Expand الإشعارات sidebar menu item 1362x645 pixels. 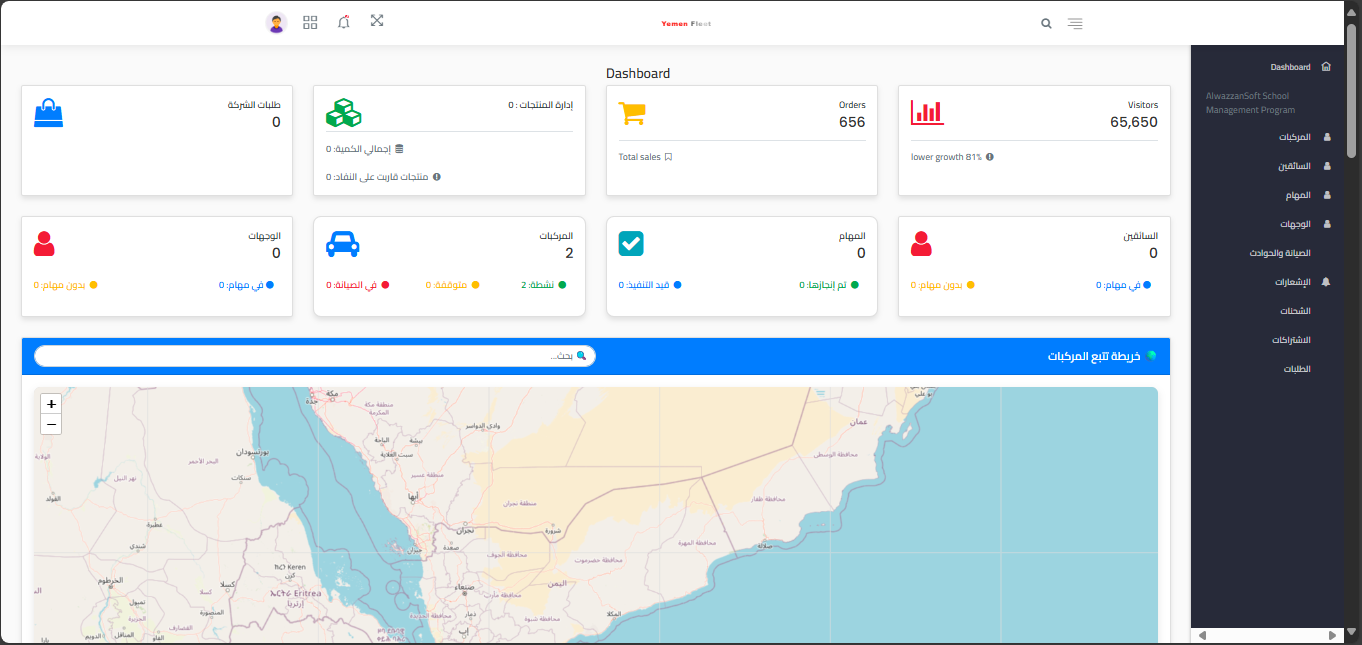(x=1292, y=282)
